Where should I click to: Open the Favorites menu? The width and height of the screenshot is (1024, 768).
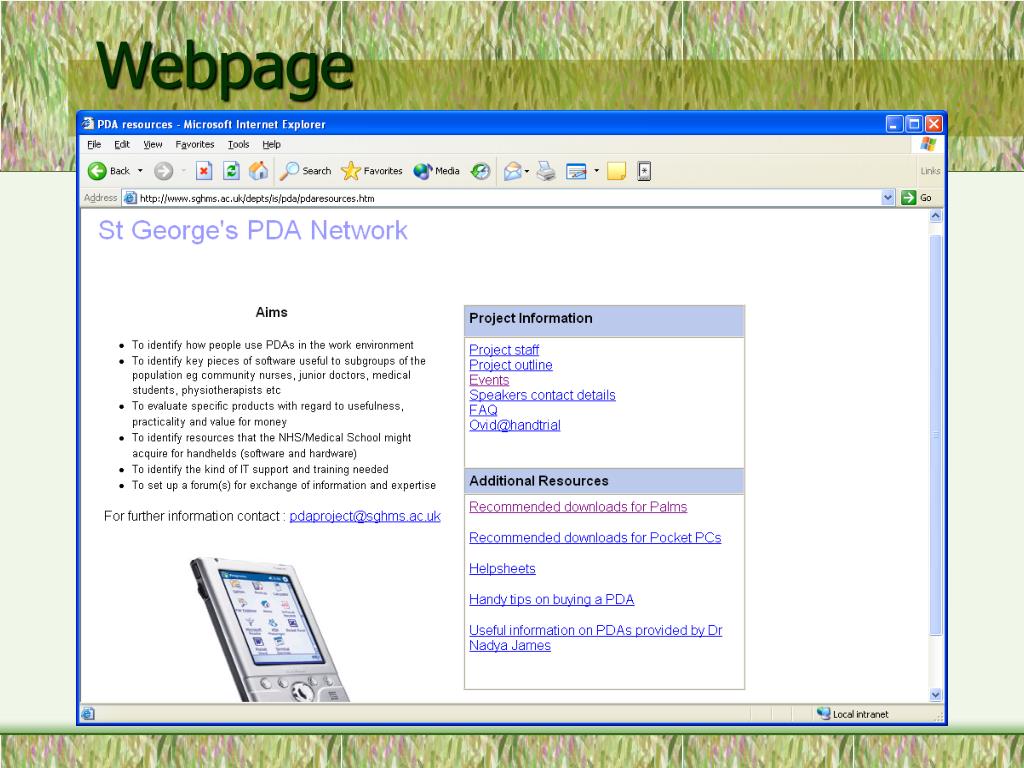coord(195,144)
